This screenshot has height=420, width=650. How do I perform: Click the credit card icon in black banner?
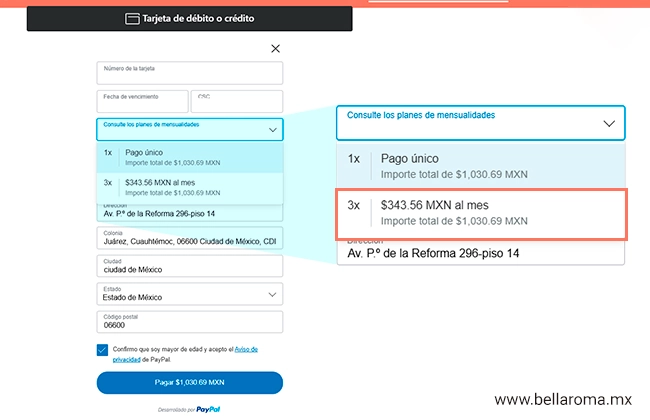coord(132,19)
